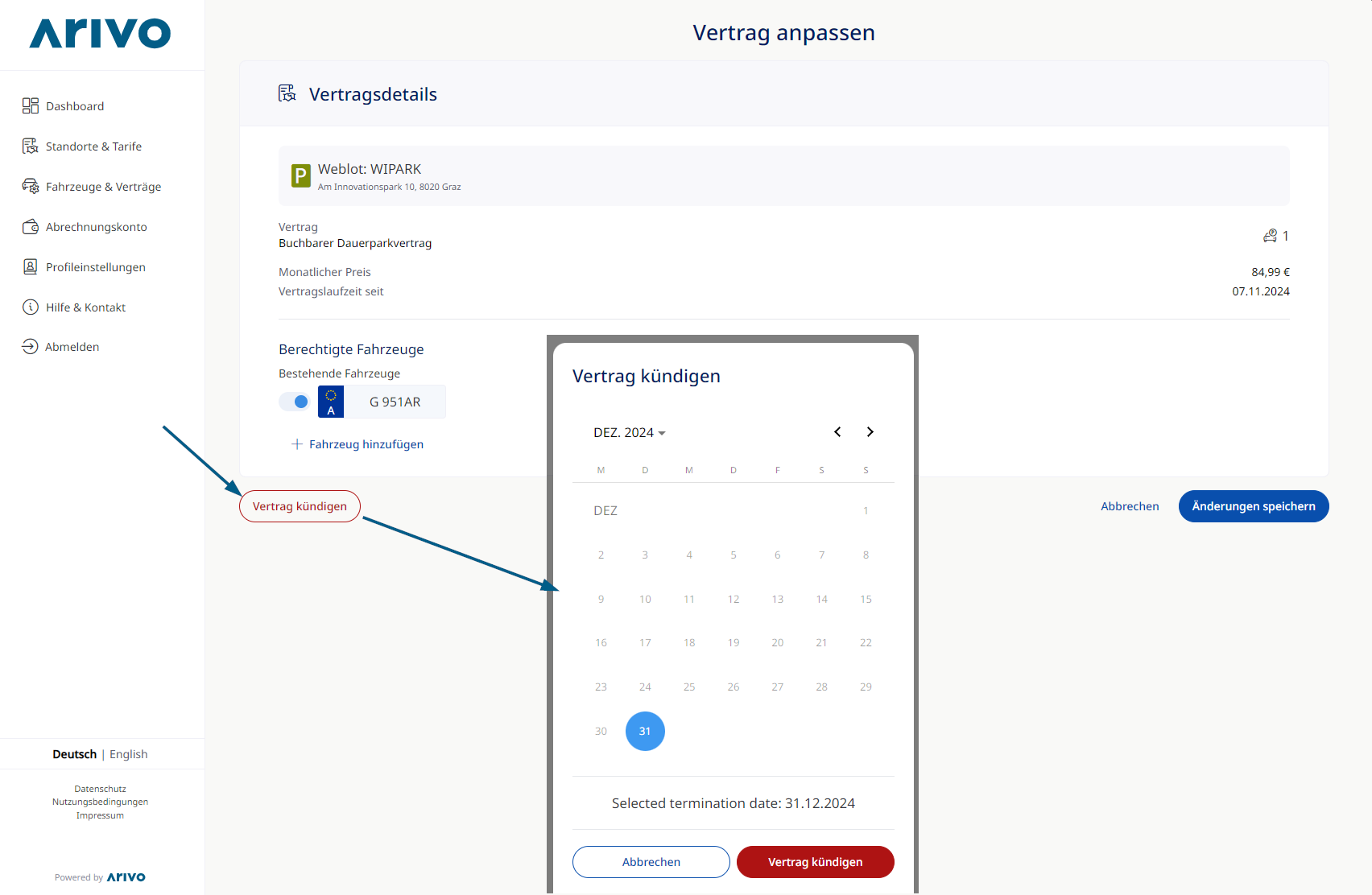1372x895 pixels.
Task: Click the Profileinstellungen profile icon
Action: pyautogui.click(x=31, y=266)
